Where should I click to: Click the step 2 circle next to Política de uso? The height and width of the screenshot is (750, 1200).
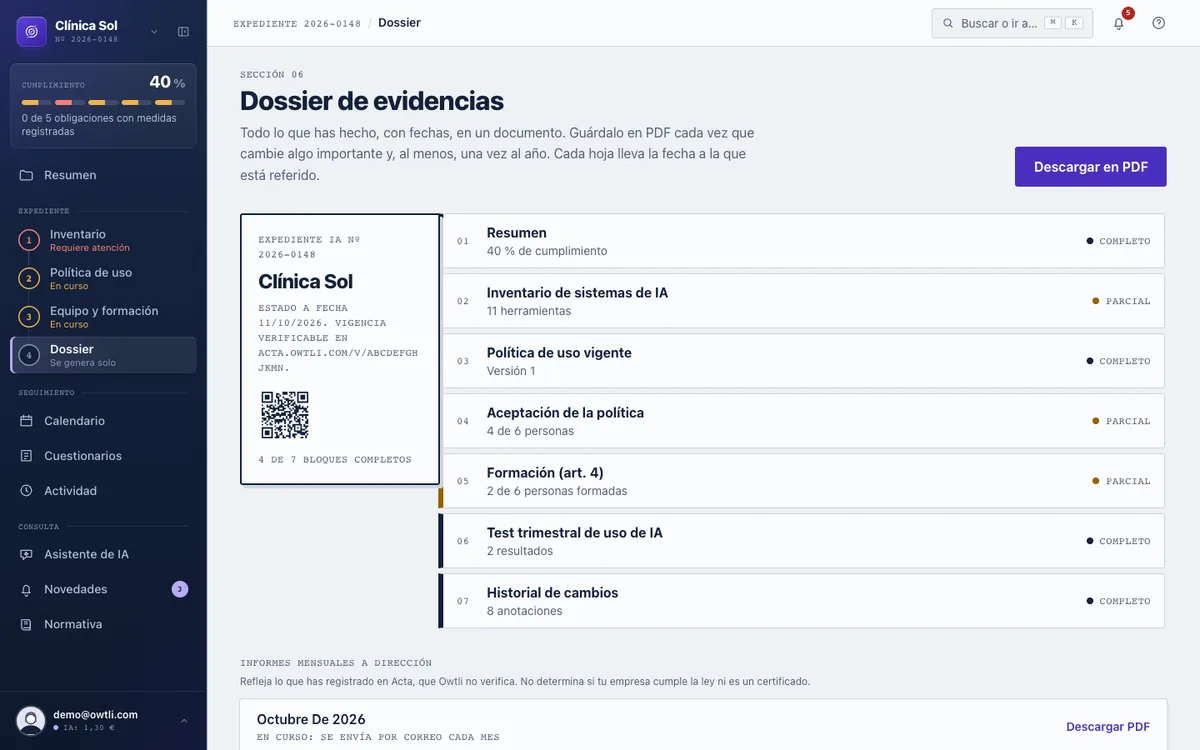click(x=29, y=278)
